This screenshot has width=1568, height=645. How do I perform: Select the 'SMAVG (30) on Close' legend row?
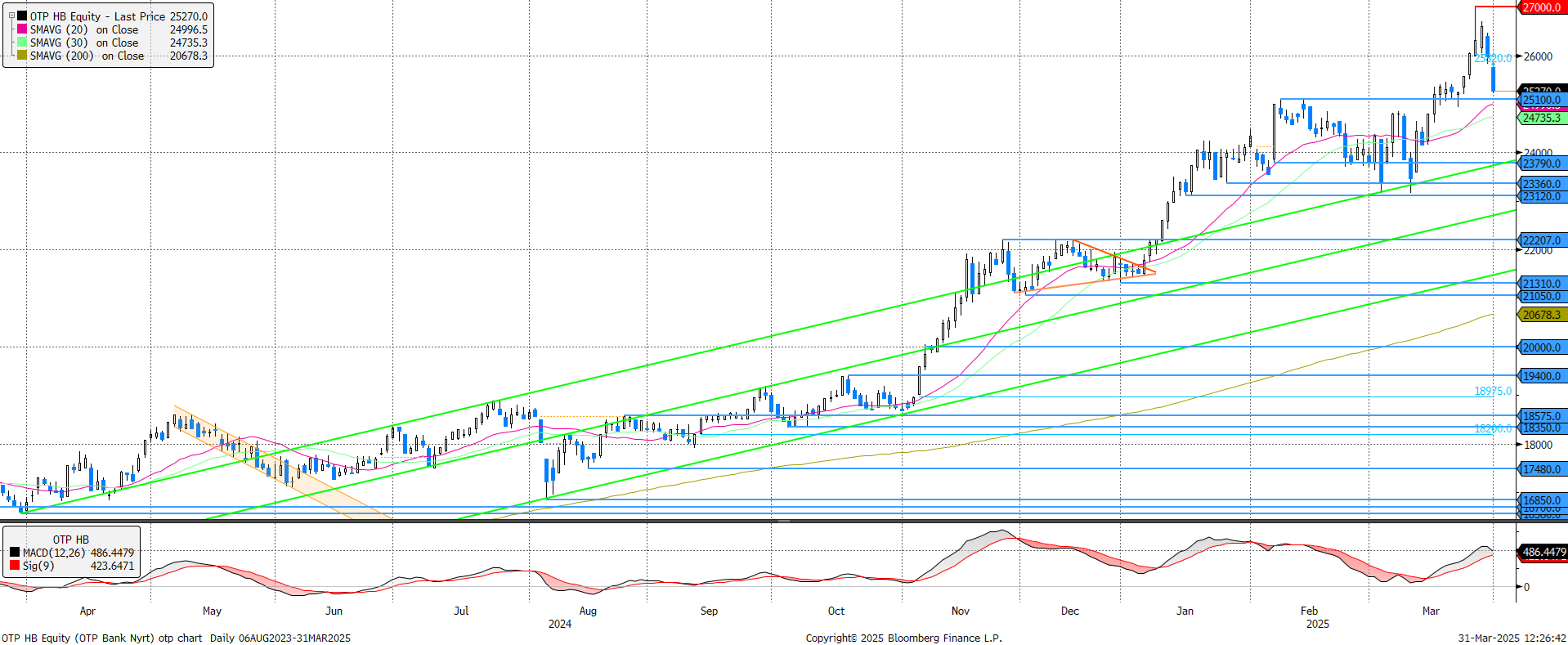[x=84, y=43]
